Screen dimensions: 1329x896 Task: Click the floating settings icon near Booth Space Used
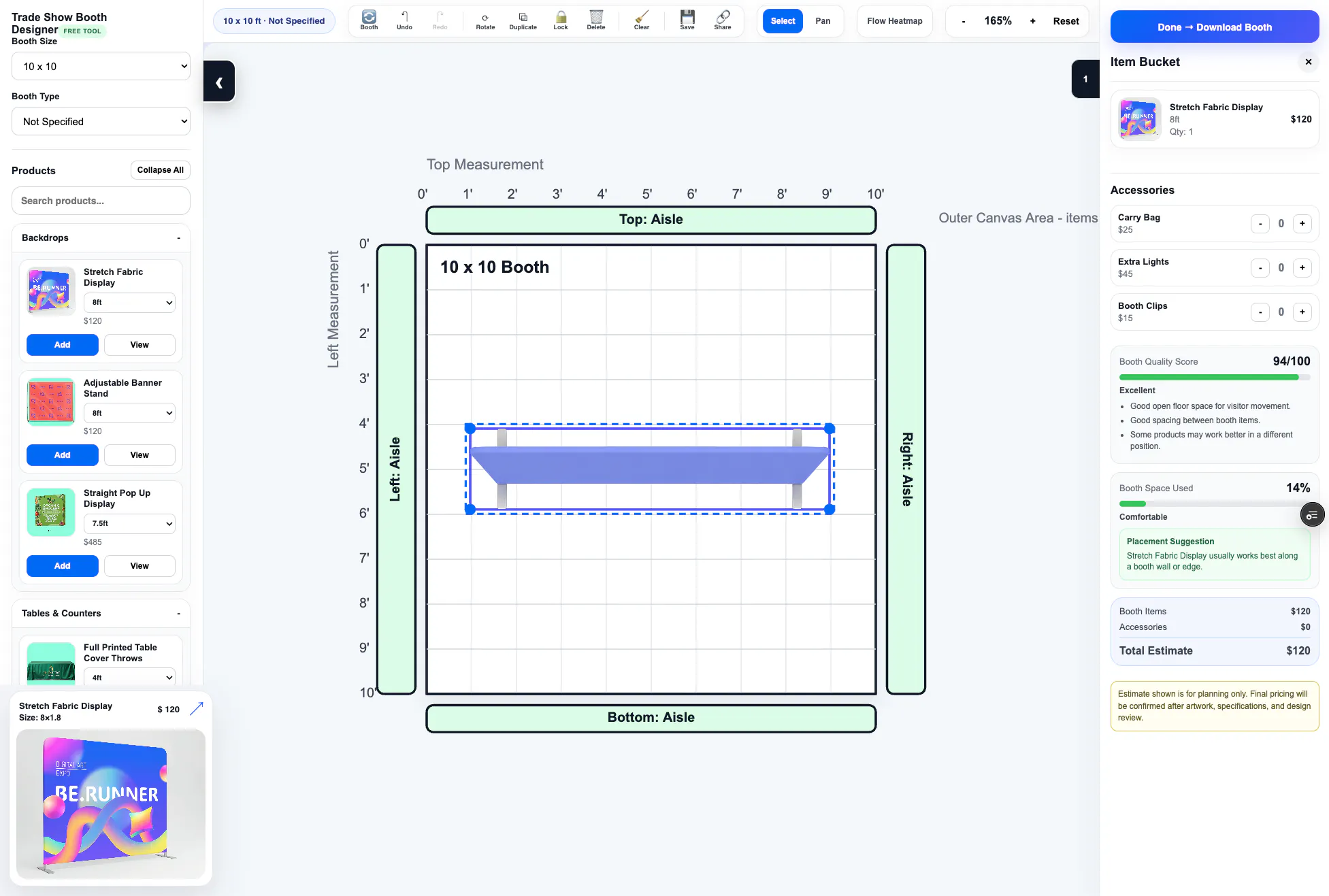pyautogui.click(x=1312, y=515)
